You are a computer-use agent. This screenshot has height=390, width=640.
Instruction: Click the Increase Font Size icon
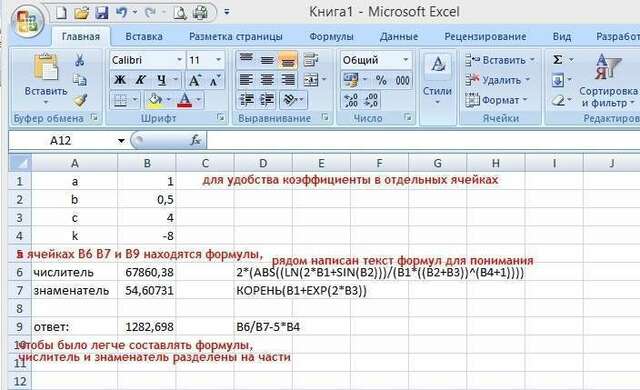pos(195,80)
